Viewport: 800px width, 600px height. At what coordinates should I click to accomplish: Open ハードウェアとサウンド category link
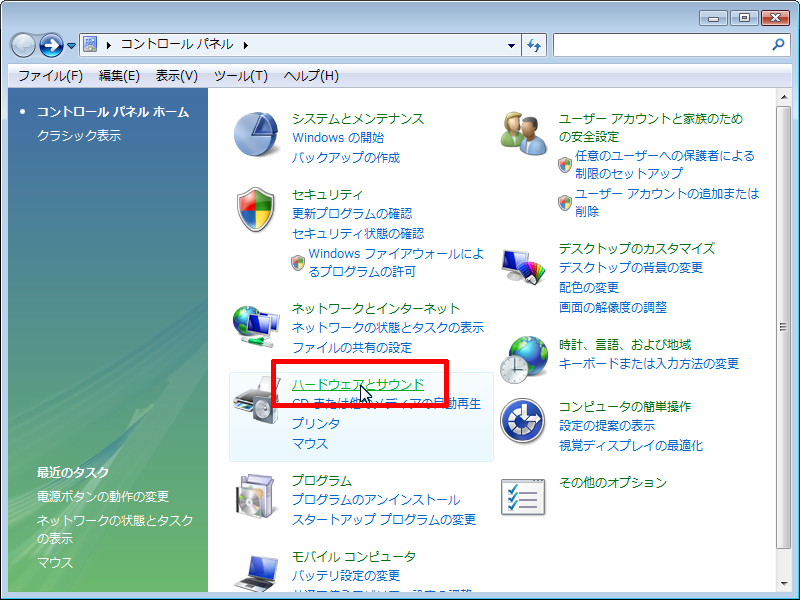pos(358,384)
